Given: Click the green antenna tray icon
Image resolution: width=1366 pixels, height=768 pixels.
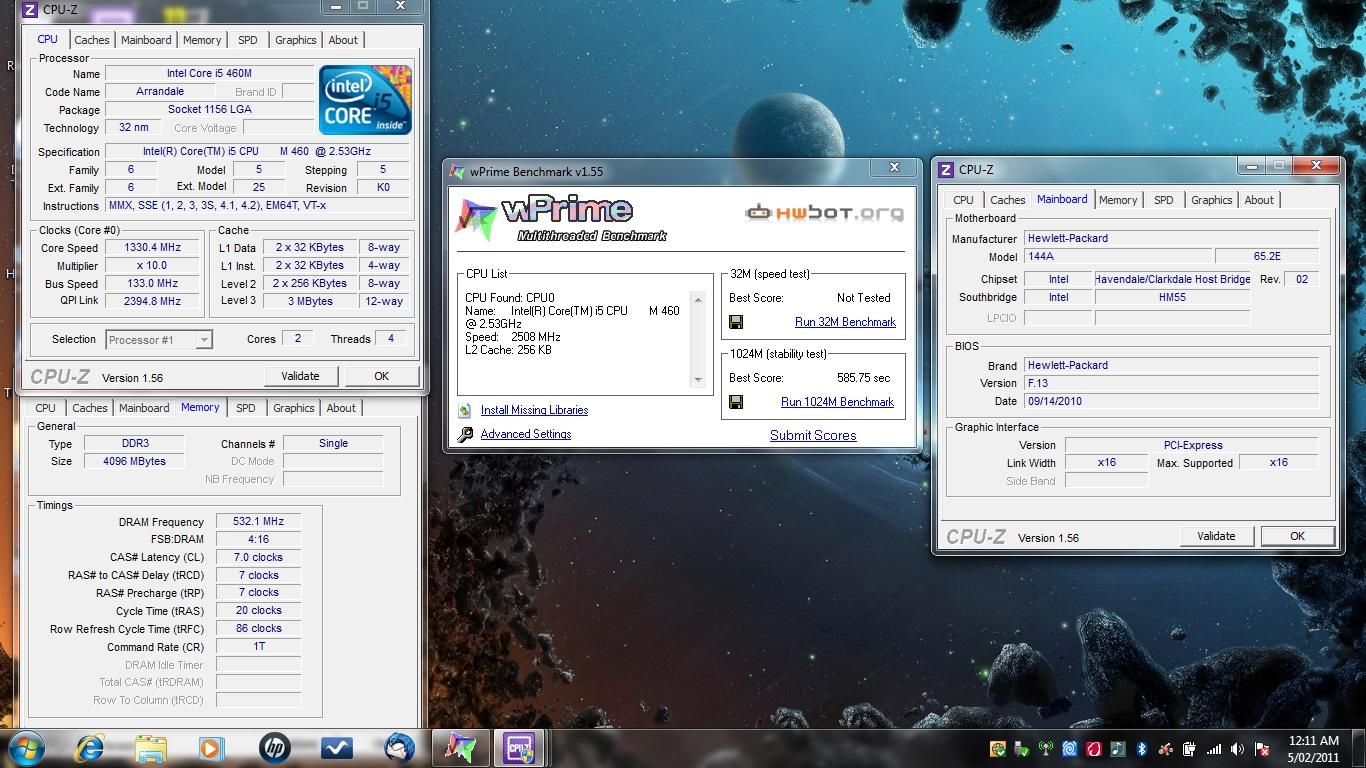Looking at the screenshot, I should (1046, 749).
